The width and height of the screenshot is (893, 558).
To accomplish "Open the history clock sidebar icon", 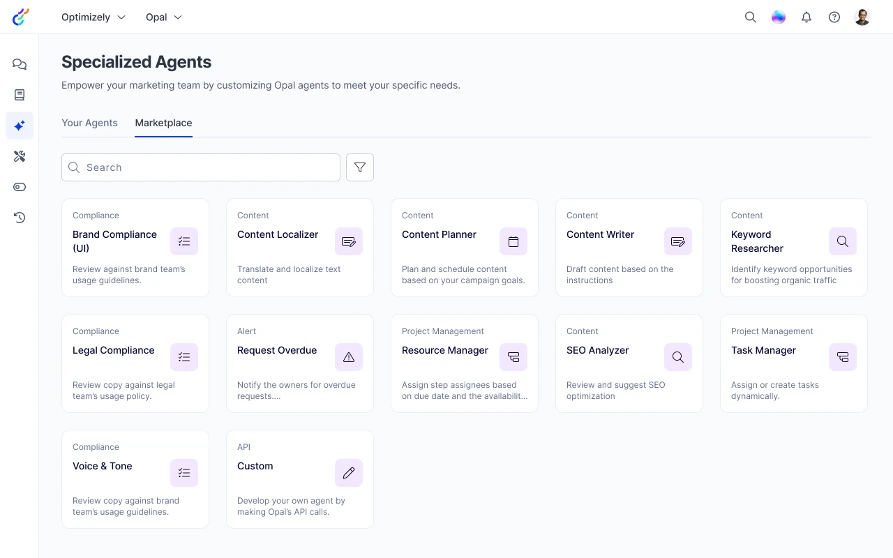I will [19, 218].
